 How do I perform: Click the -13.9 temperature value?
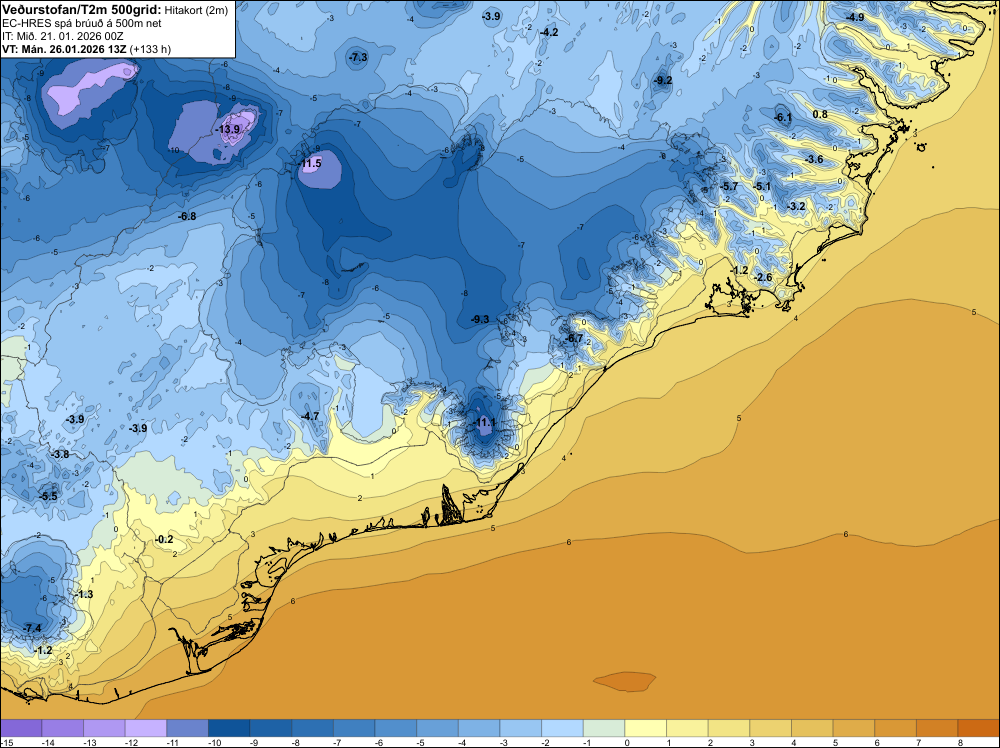(228, 129)
